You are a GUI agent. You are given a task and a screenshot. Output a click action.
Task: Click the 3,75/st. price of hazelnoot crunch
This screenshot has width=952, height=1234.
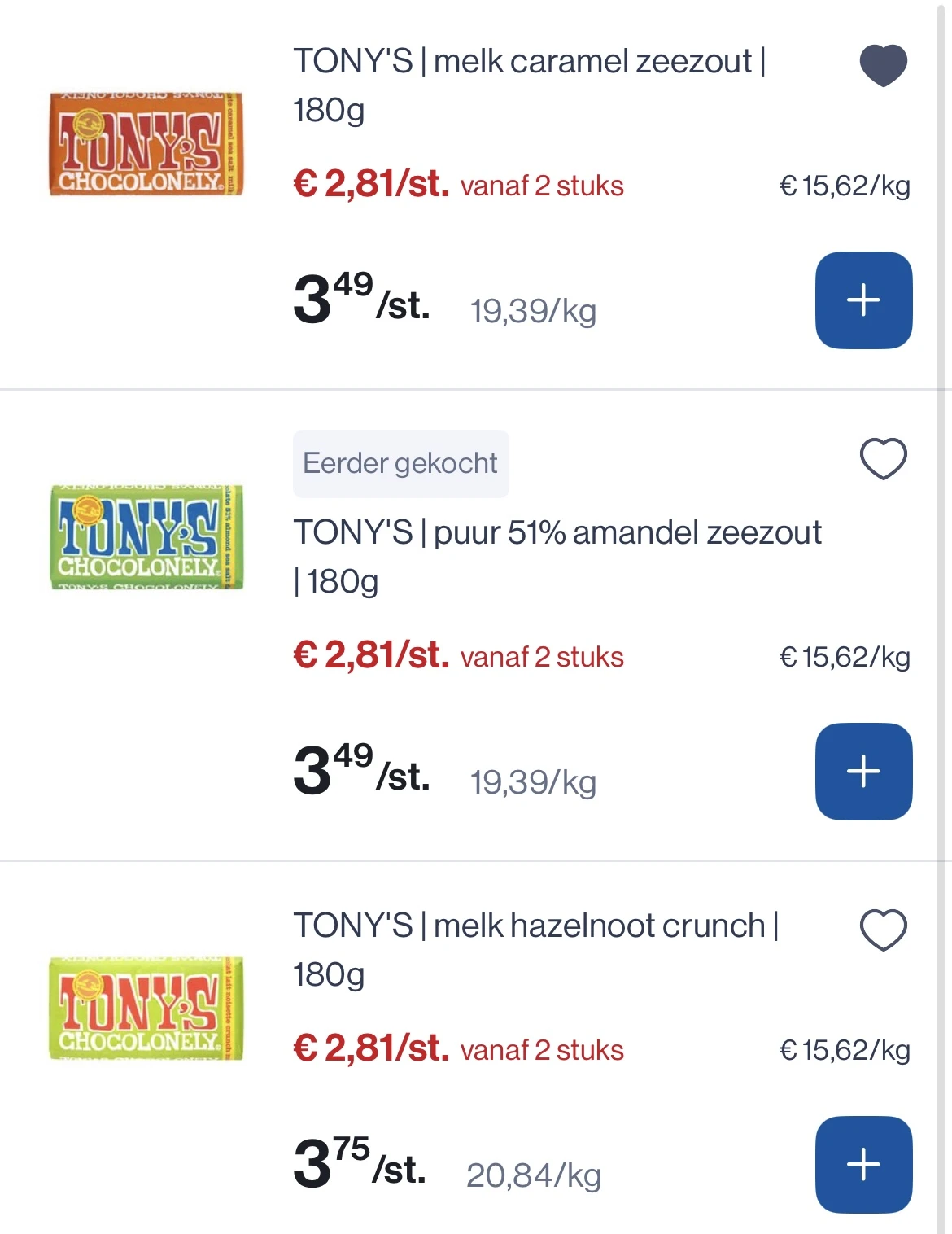click(x=359, y=1163)
